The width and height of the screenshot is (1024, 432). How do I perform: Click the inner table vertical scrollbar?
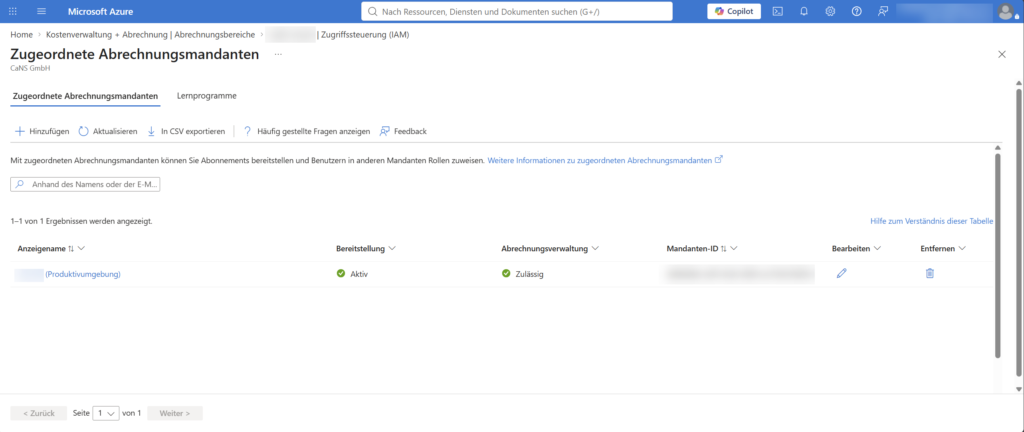(x=997, y=256)
